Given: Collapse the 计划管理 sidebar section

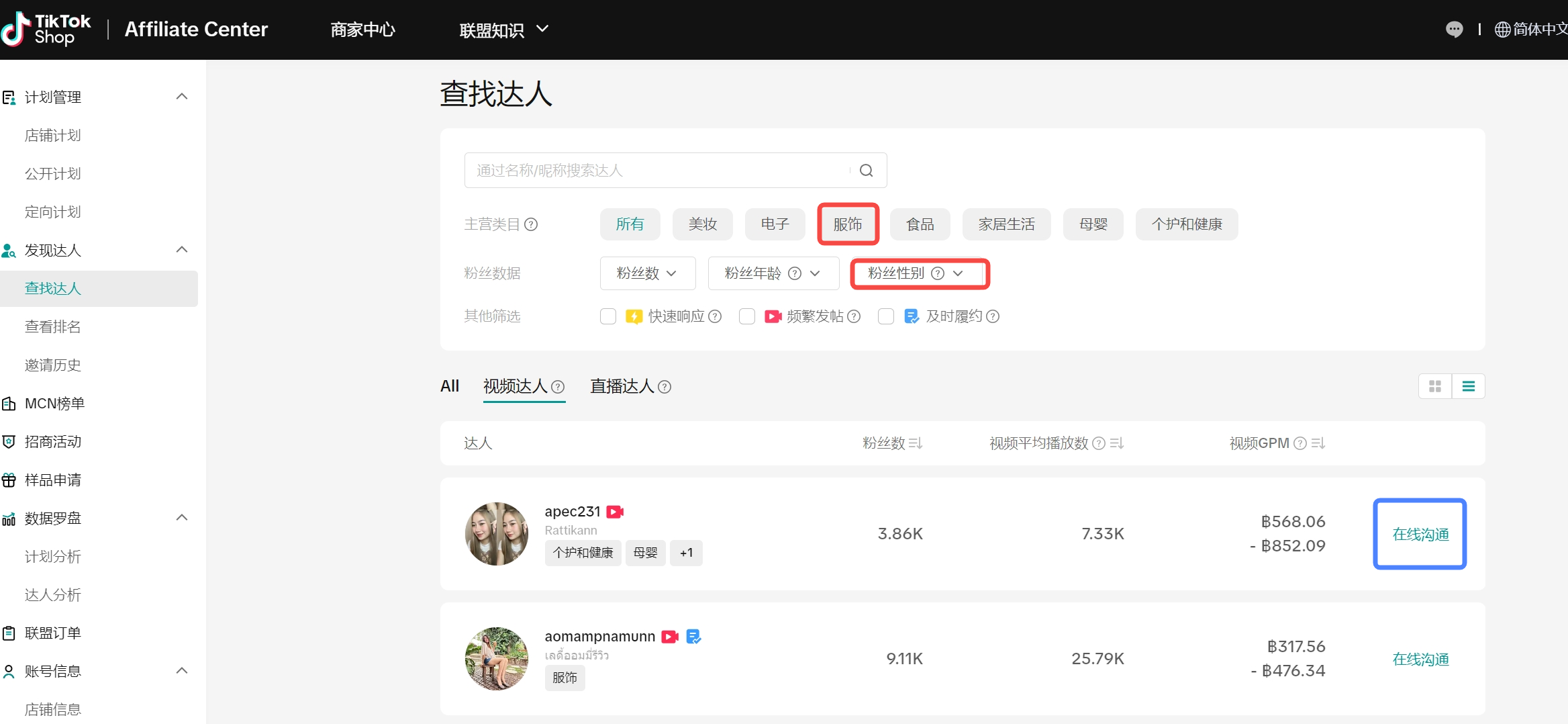Looking at the screenshot, I should (x=181, y=97).
